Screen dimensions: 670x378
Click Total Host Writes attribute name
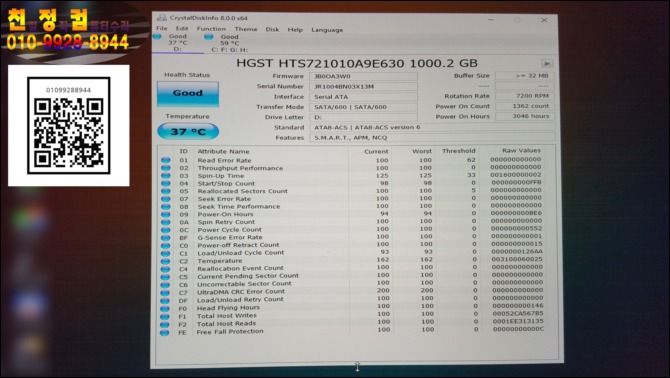[226, 316]
